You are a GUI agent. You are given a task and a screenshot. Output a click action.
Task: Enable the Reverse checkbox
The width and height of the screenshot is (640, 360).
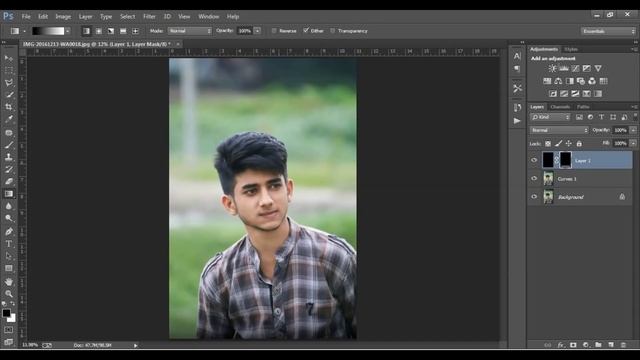pyautogui.click(x=274, y=31)
